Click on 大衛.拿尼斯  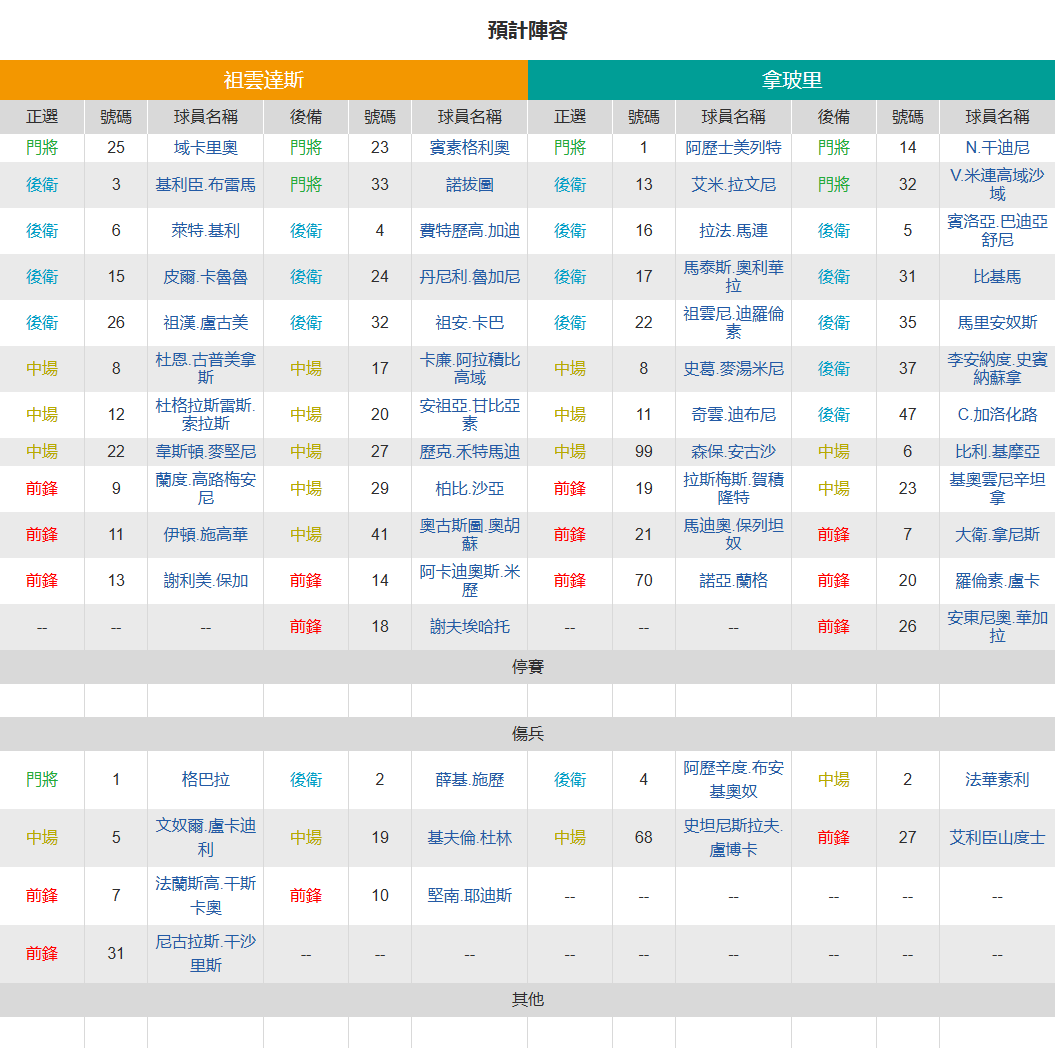tap(997, 535)
